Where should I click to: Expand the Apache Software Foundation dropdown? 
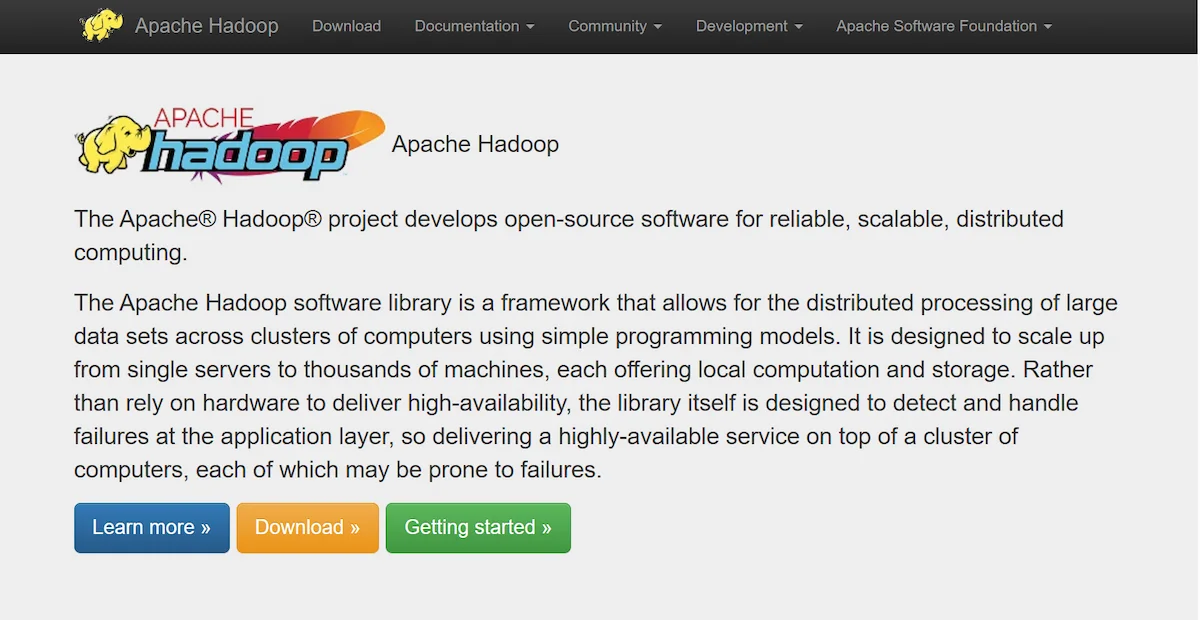(943, 26)
